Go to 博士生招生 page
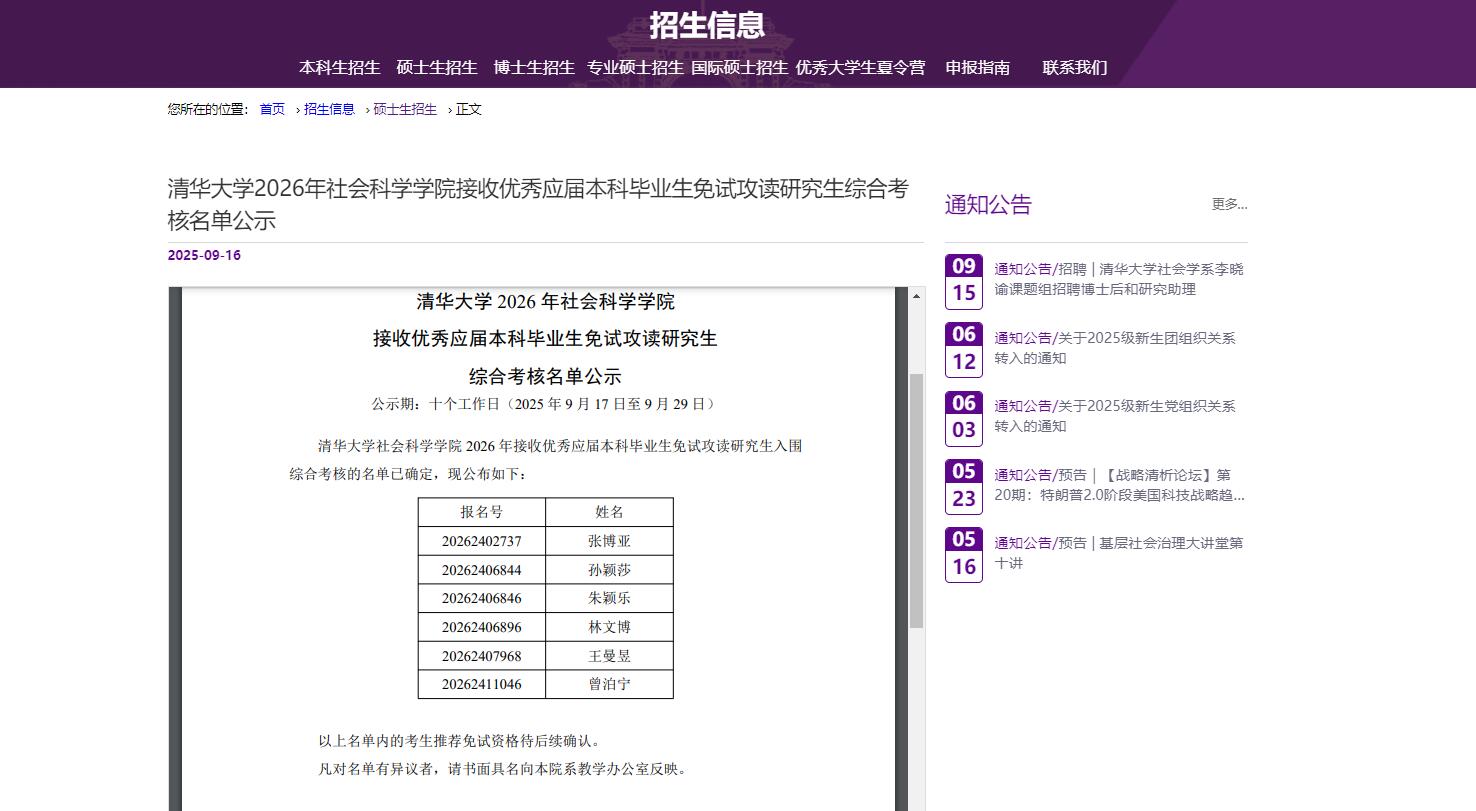1476x811 pixels. (534, 68)
